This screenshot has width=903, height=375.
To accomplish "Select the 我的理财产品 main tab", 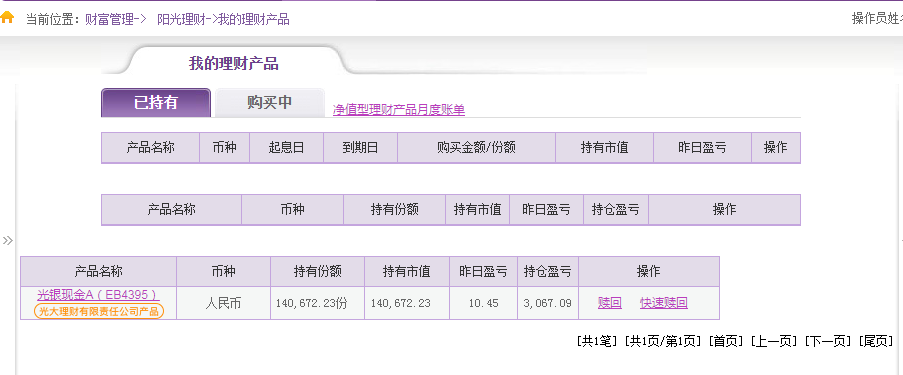I will click(x=234, y=63).
